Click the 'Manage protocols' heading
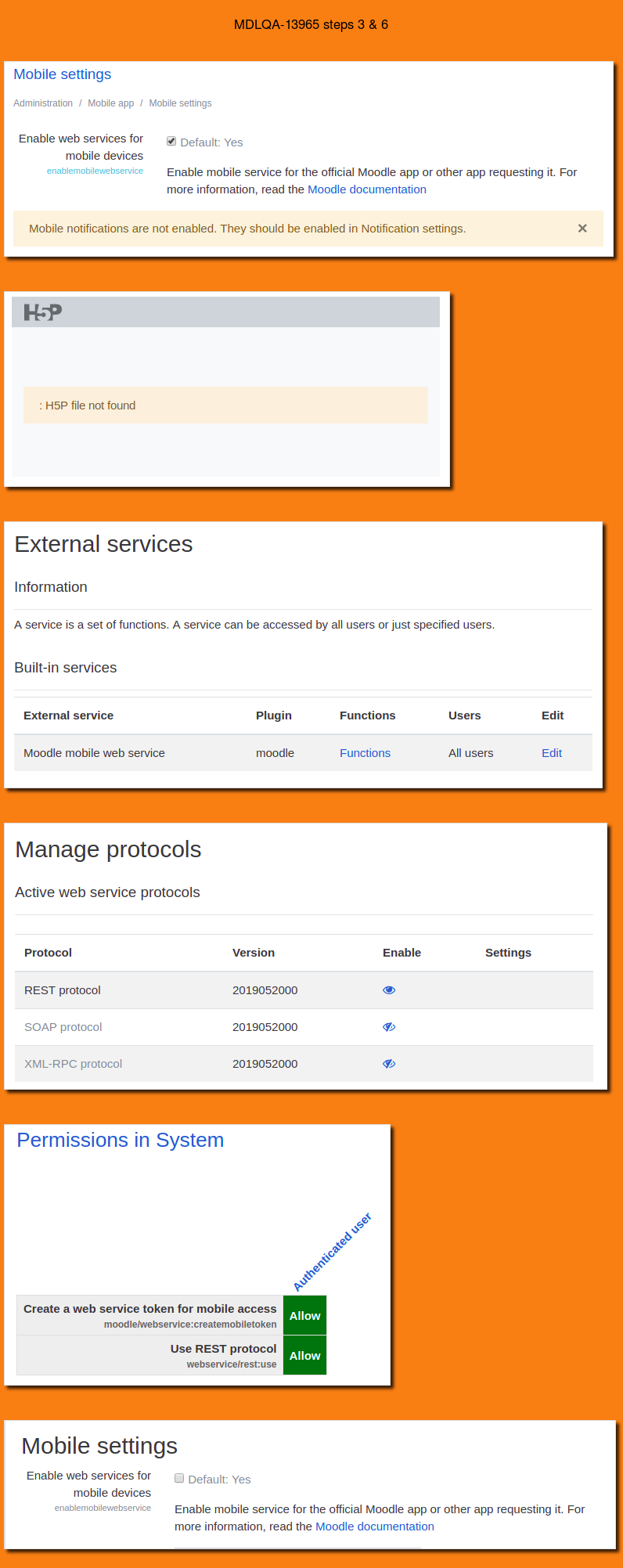The width and height of the screenshot is (623, 1568). pos(108,849)
